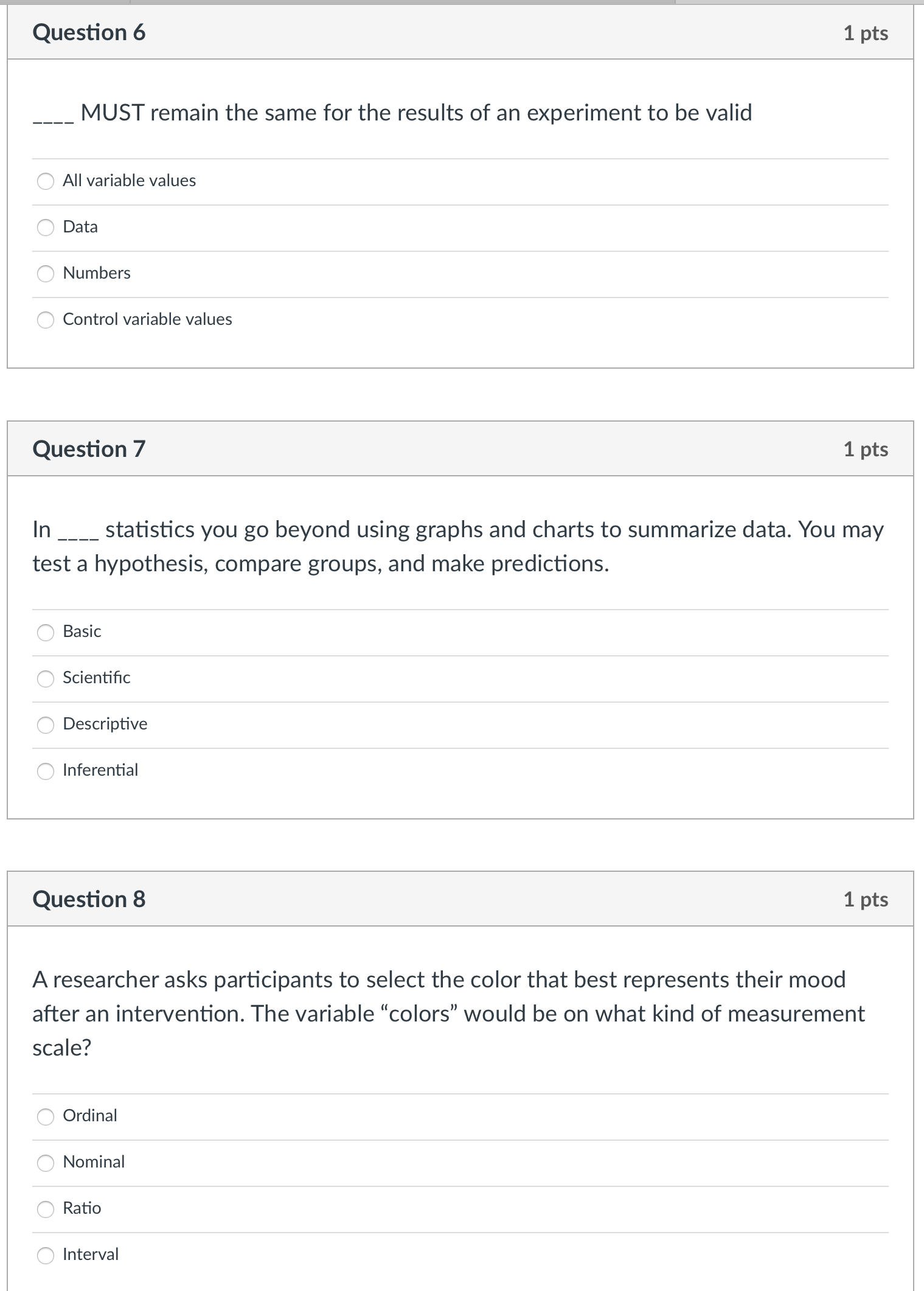The height and width of the screenshot is (1291, 924).
Task: Click the Question 6 header
Action: (x=89, y=32)
